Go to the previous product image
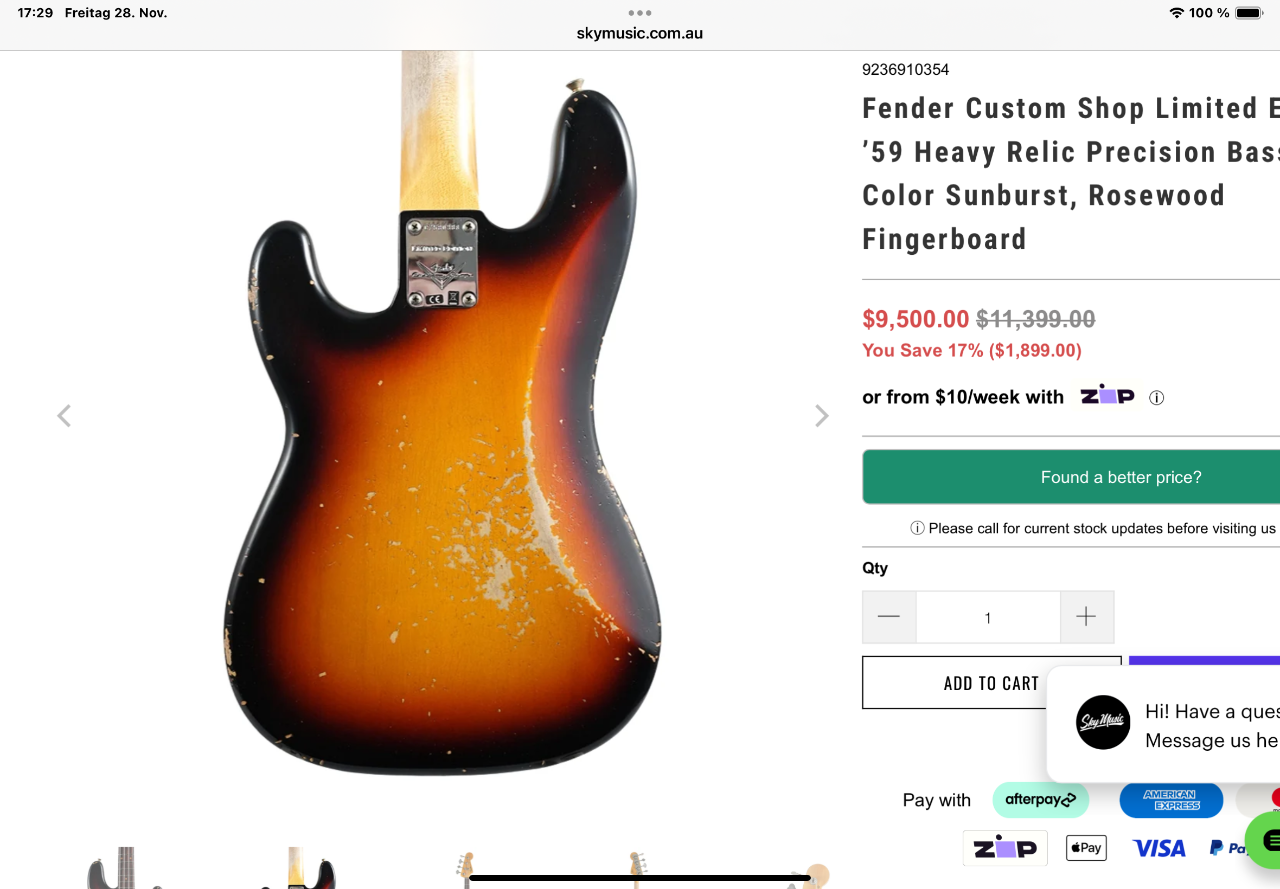The height and width of the screenshot is (889, 1280). 64,416
